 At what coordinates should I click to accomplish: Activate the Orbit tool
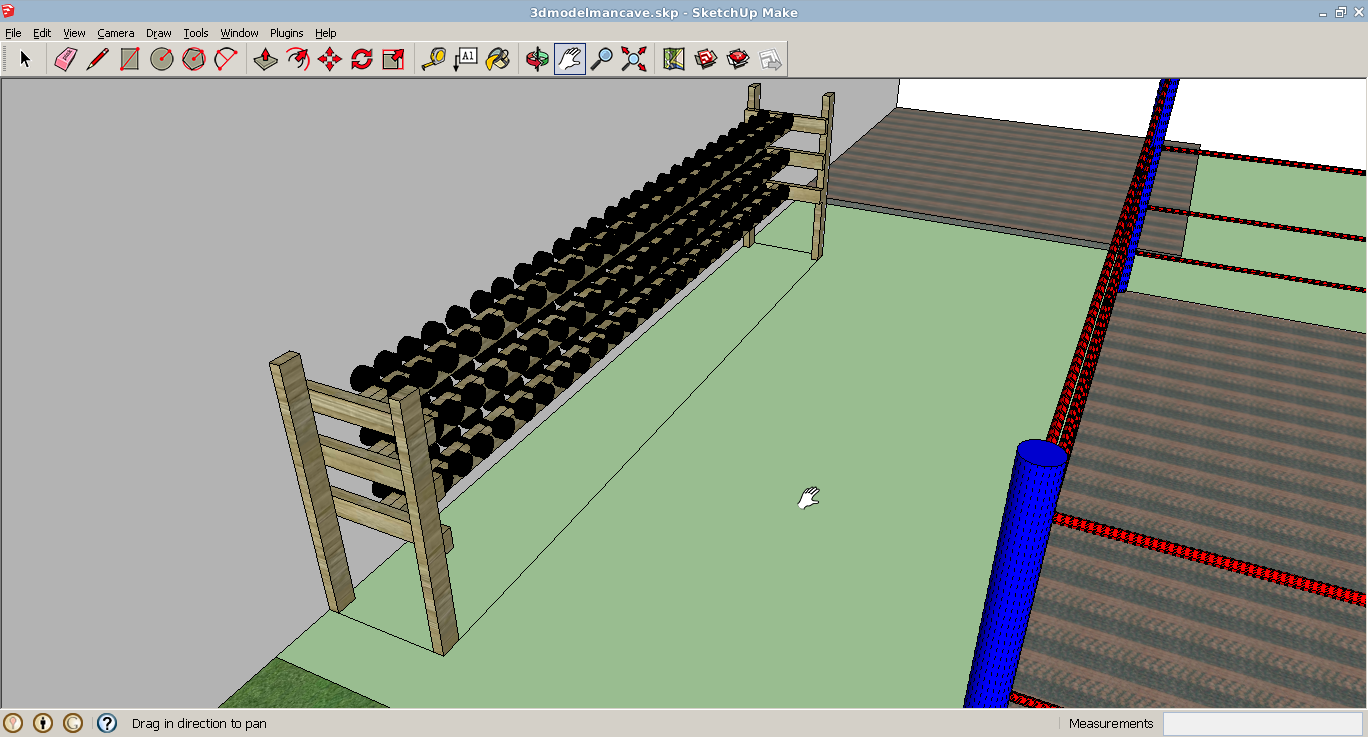point(537,59)
